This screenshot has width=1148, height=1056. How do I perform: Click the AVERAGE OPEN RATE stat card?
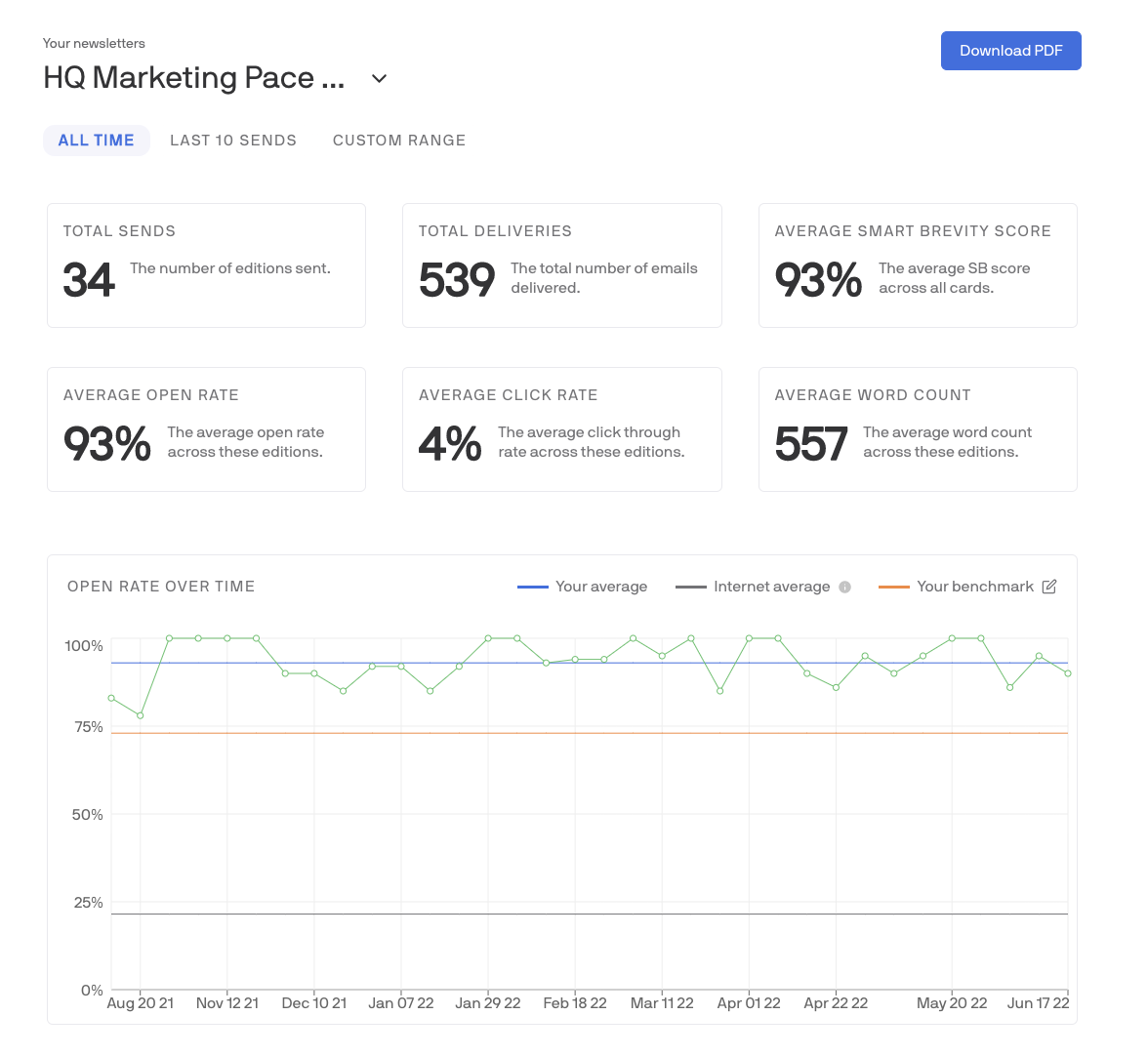[206, 428]
